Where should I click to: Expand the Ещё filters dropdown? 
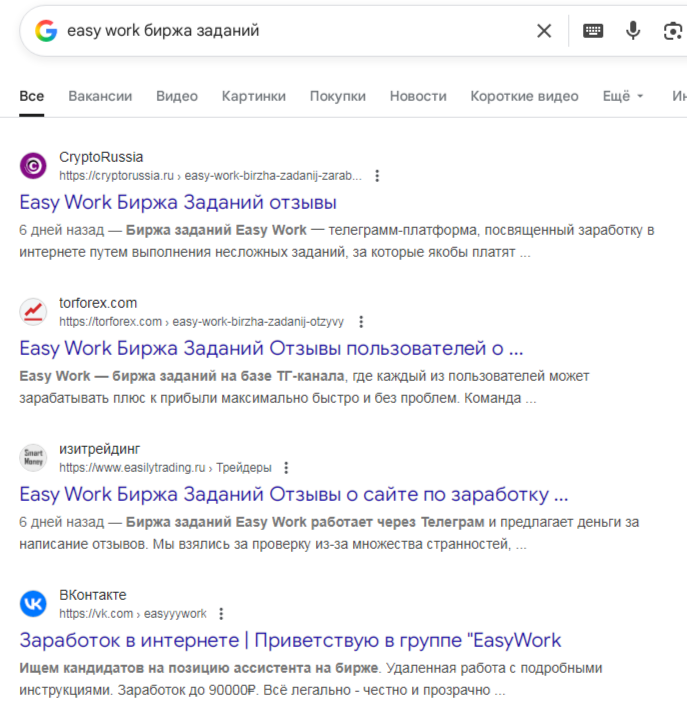click(x=623, y=96)
